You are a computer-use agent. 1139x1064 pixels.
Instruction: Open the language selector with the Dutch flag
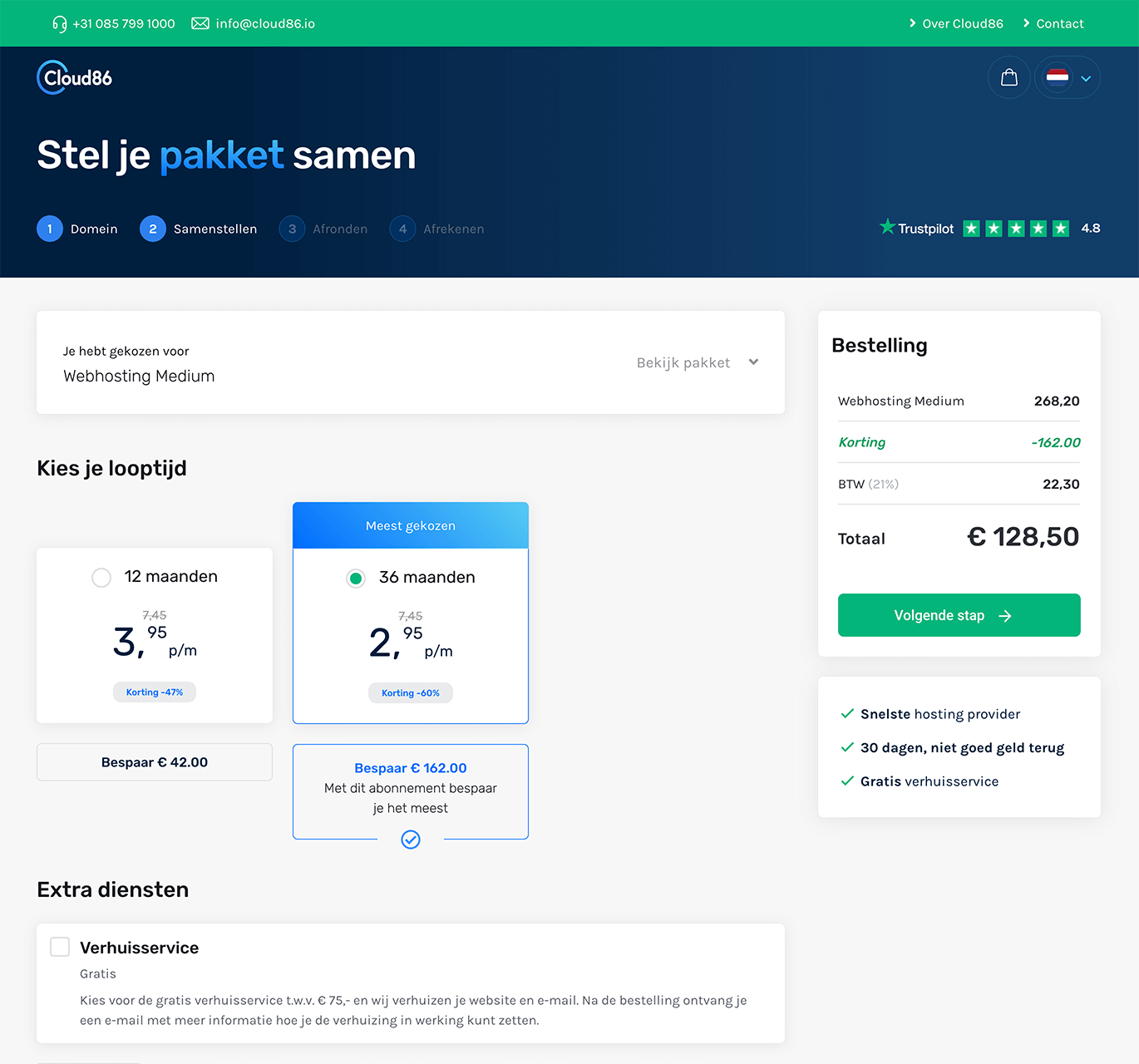point(1058,77)
